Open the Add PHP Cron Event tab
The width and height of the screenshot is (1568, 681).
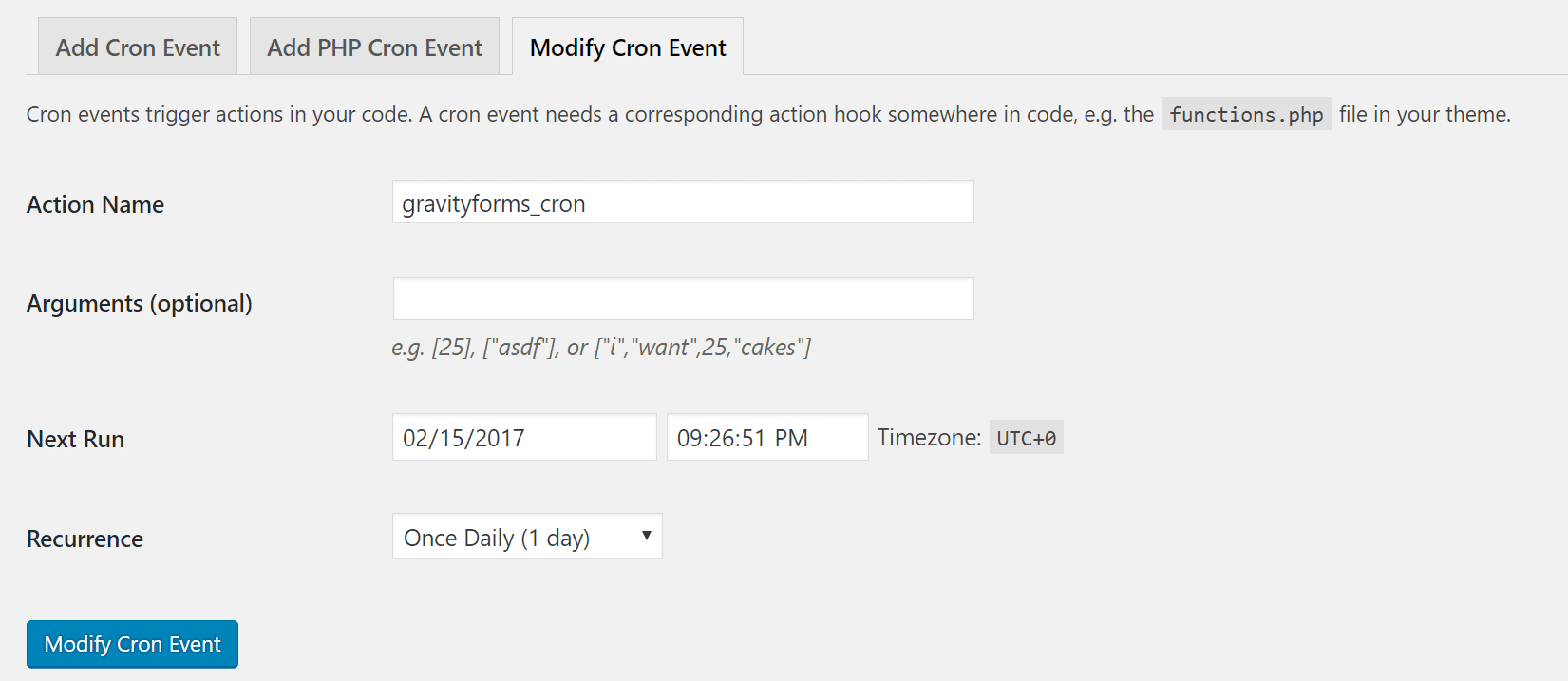(374, 46)
